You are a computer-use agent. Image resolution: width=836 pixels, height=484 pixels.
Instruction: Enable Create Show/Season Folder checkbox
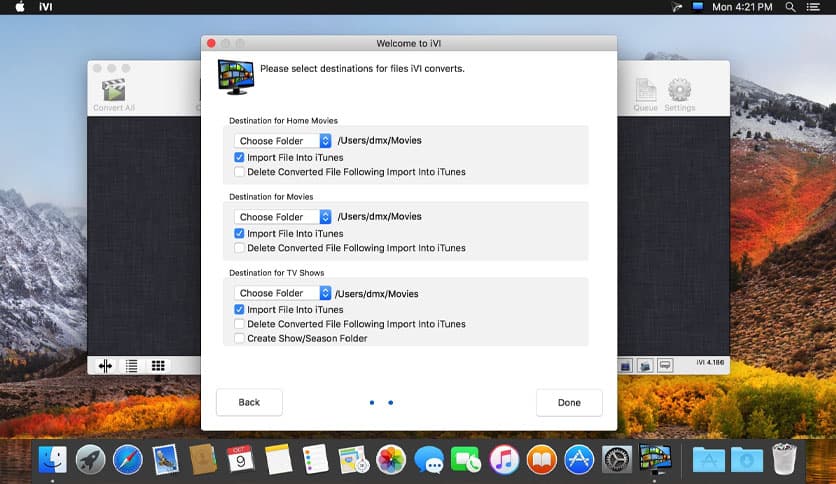click(x=239, y=338)
